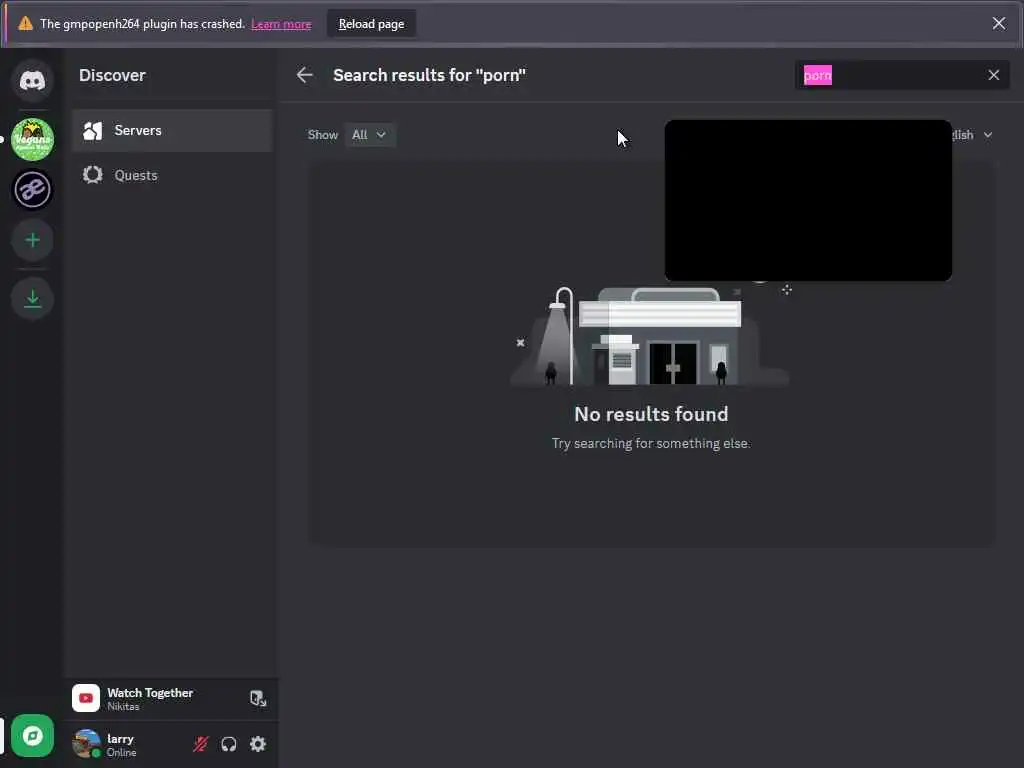Dismiss the plugin crashed notification bar
The height and width of the screenshot is (768, 1024).
click(x=999, y=24)
